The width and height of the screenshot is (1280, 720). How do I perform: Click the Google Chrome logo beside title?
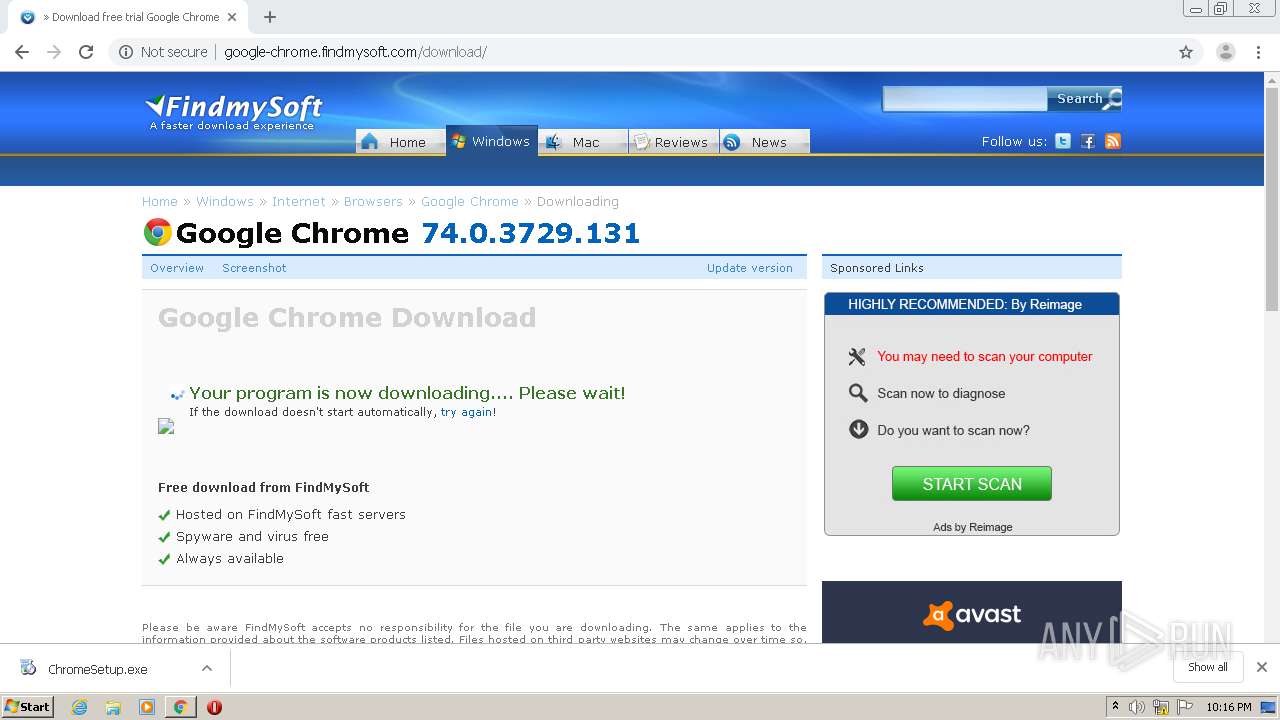tap(158, 233)
